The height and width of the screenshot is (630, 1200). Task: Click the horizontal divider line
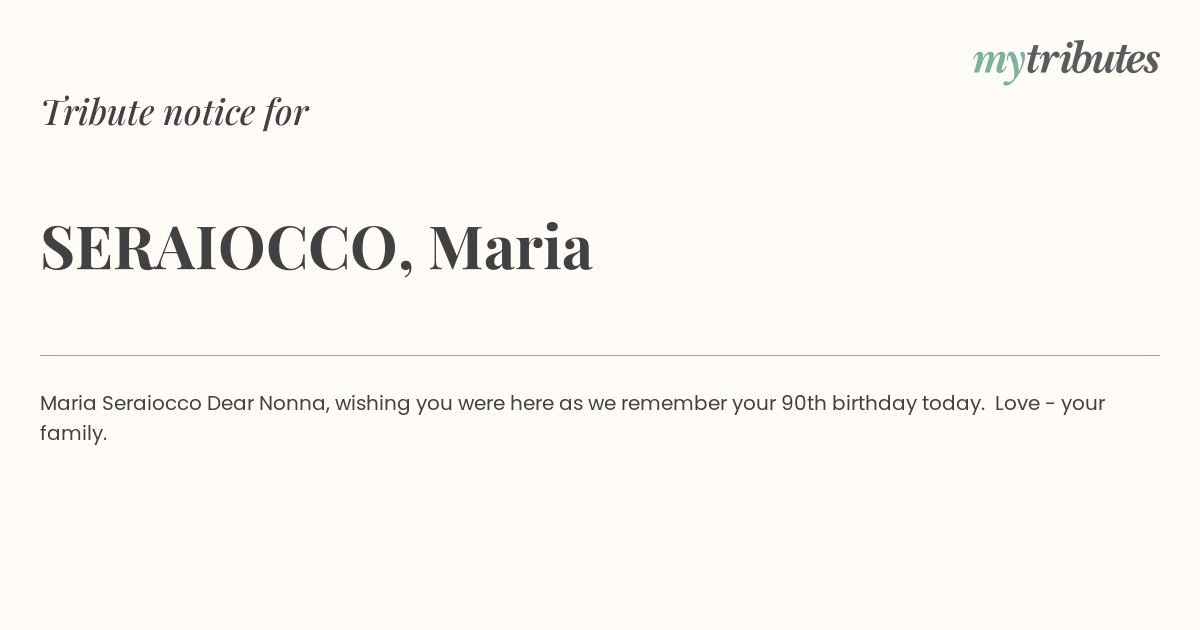tap(600, 355)
